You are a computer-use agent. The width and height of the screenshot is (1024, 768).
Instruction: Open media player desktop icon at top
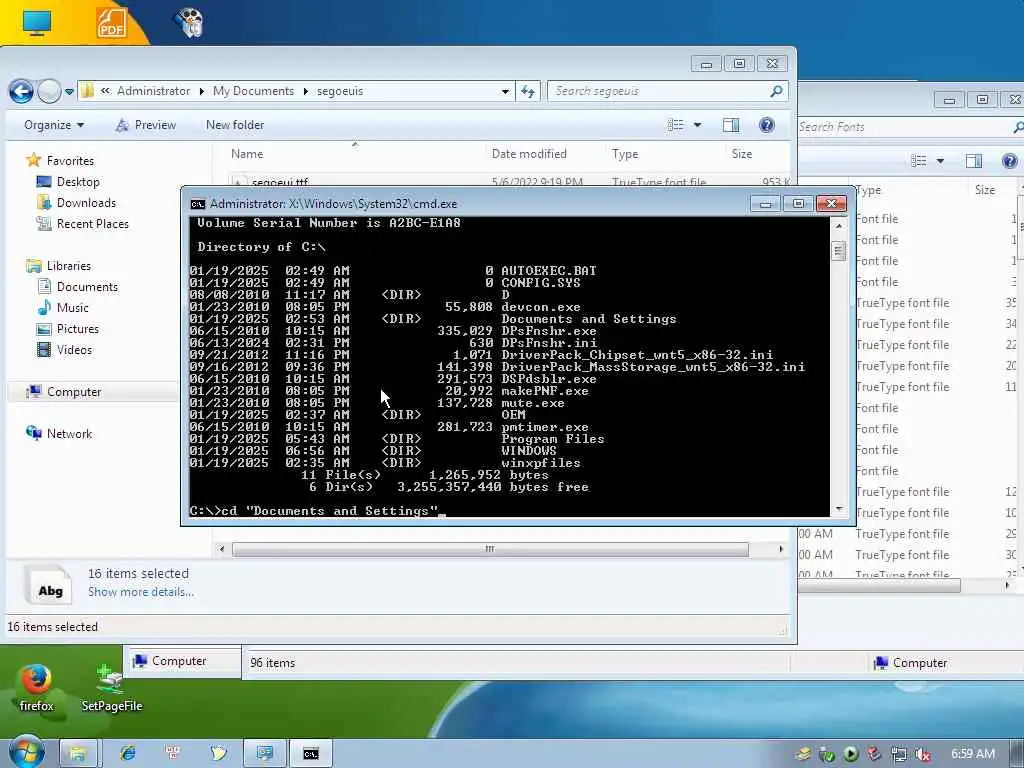pyautogui.click(x=189, y=22)
